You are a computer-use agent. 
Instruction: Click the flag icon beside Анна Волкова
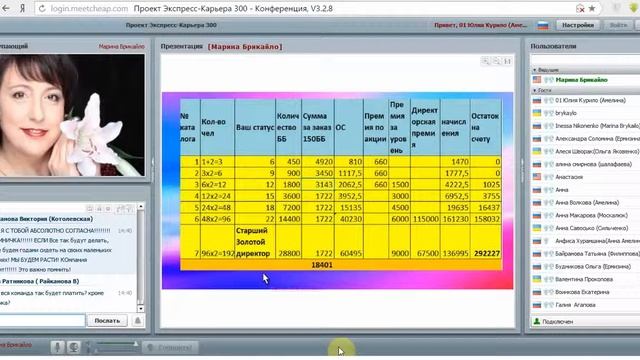pyautogui.click(x=537, y=203)
